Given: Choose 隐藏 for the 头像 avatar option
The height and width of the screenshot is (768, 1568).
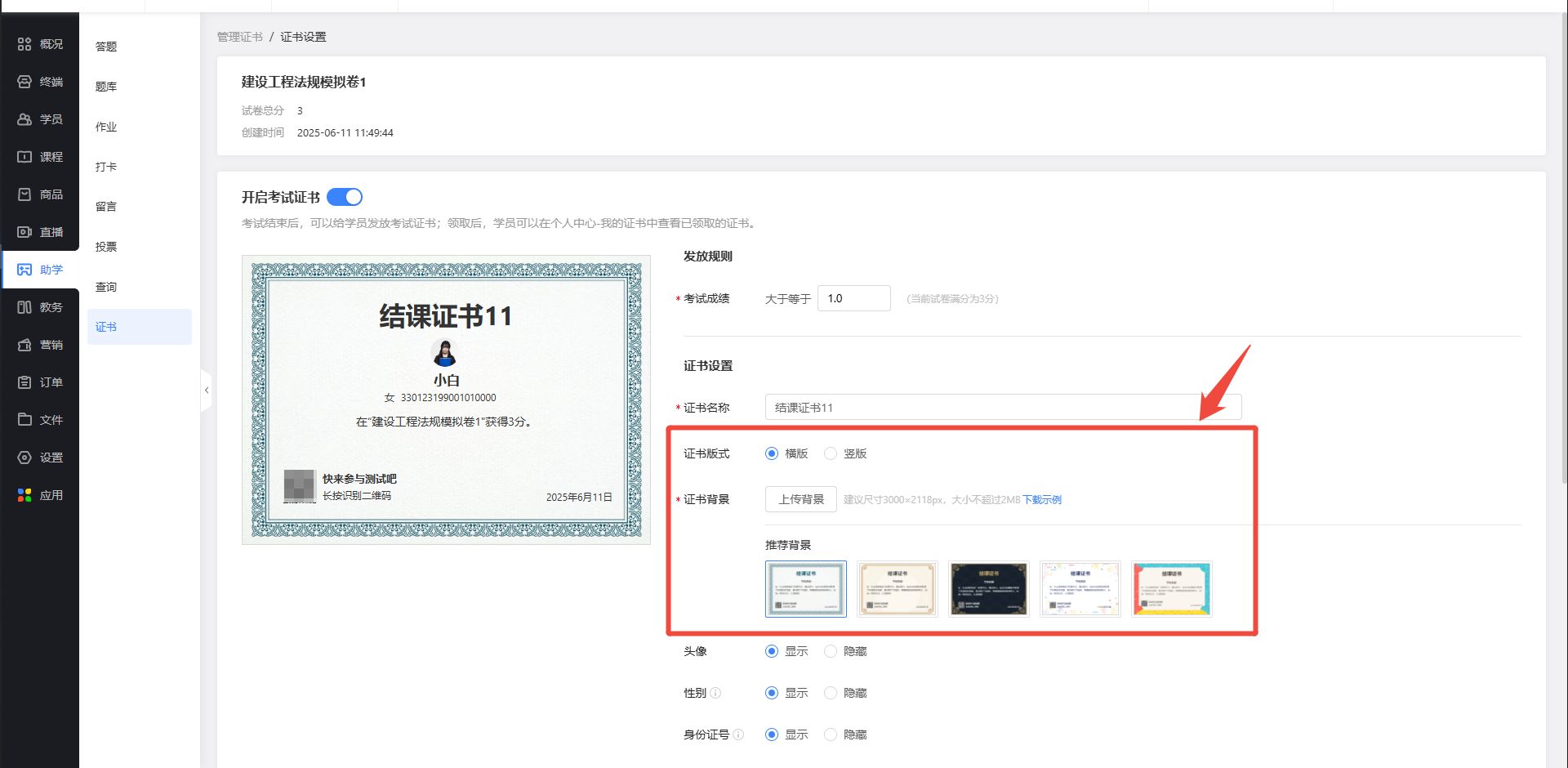Looking at the screenshot, I should pyautogui.click(x=831, y=651).
